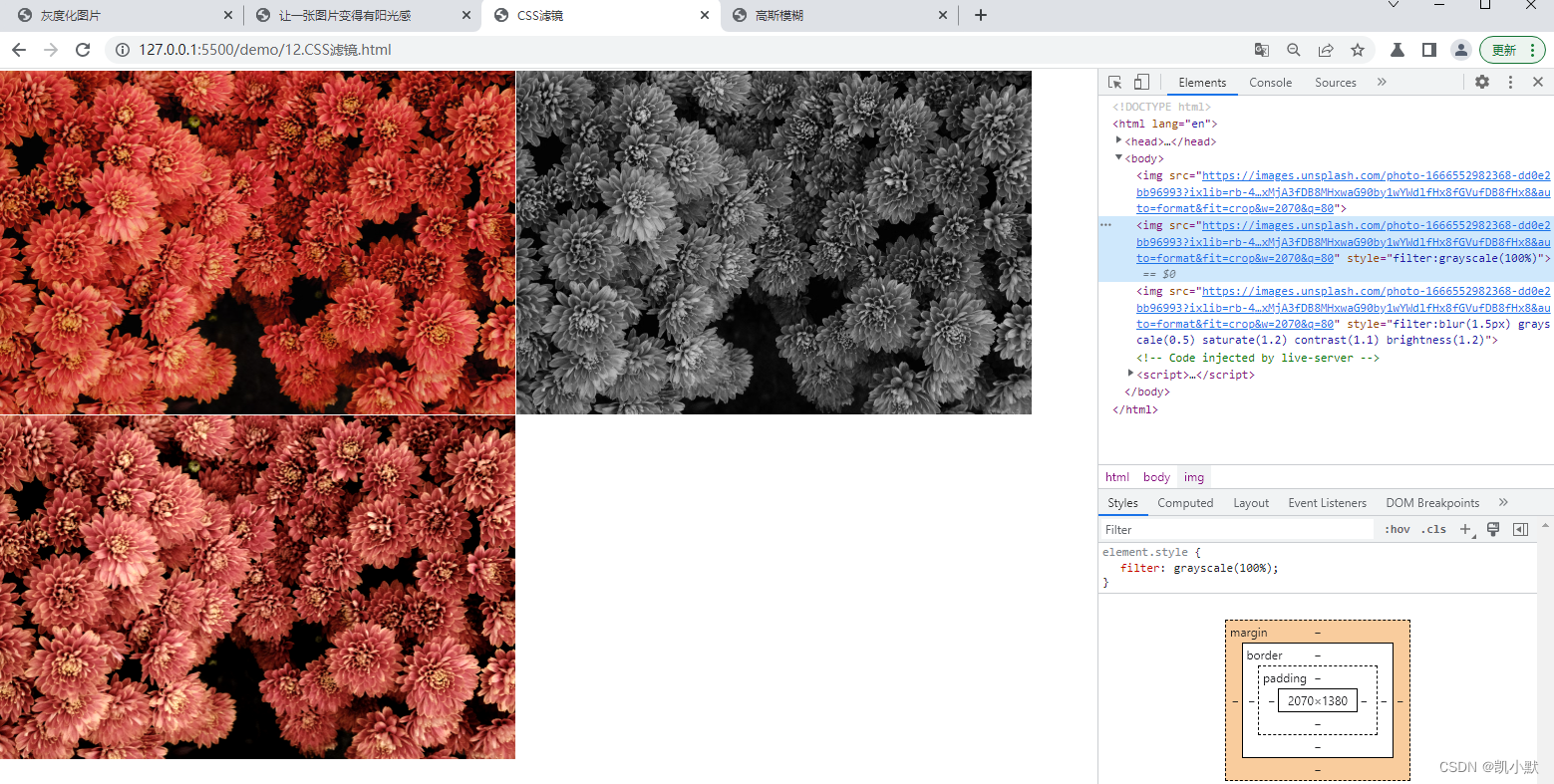
Task: Show more DevTools panels via the top chevron
Action: coord(1382,82)
